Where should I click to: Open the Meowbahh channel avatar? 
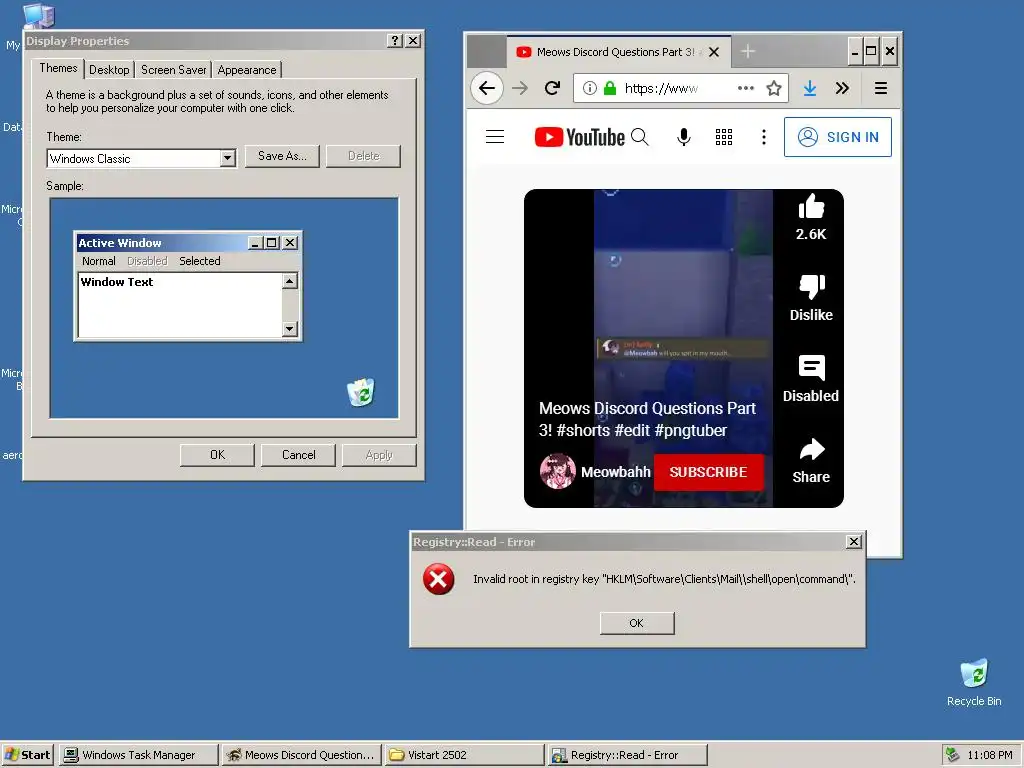[x=558, y=472]
